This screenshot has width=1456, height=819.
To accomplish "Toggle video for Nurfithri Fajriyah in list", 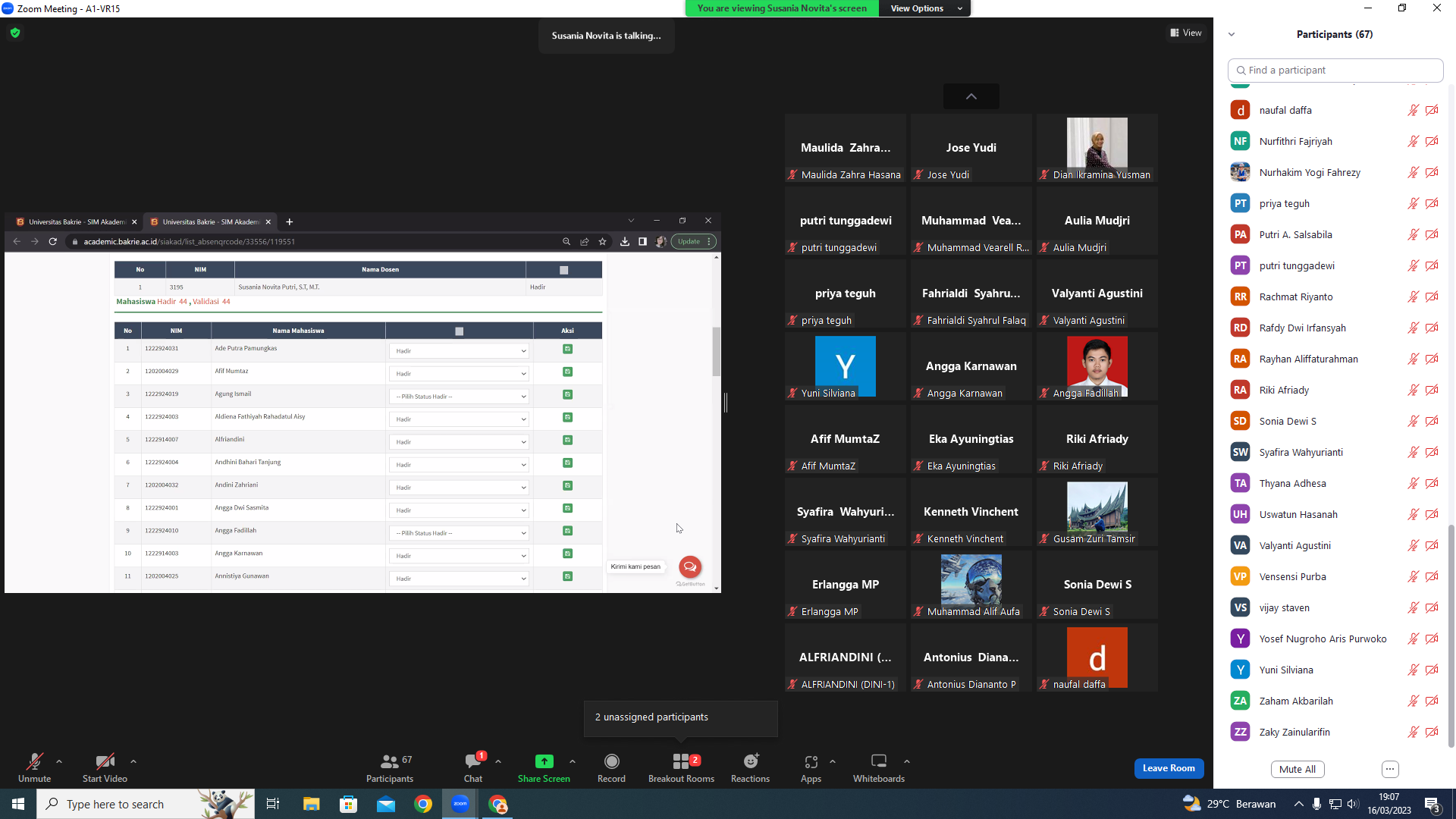I will 1432,141.
